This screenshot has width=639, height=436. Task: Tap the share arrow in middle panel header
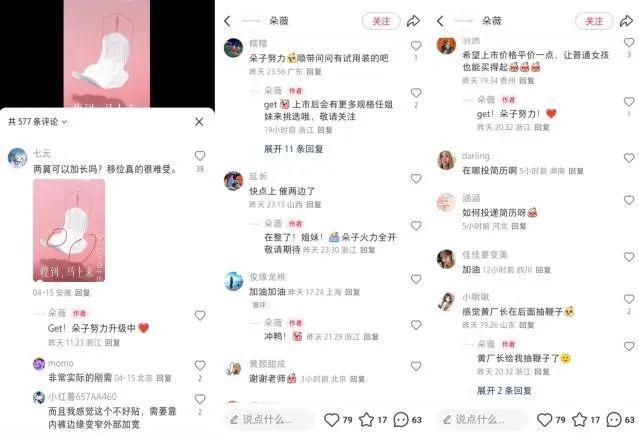(x=413, y=21)
